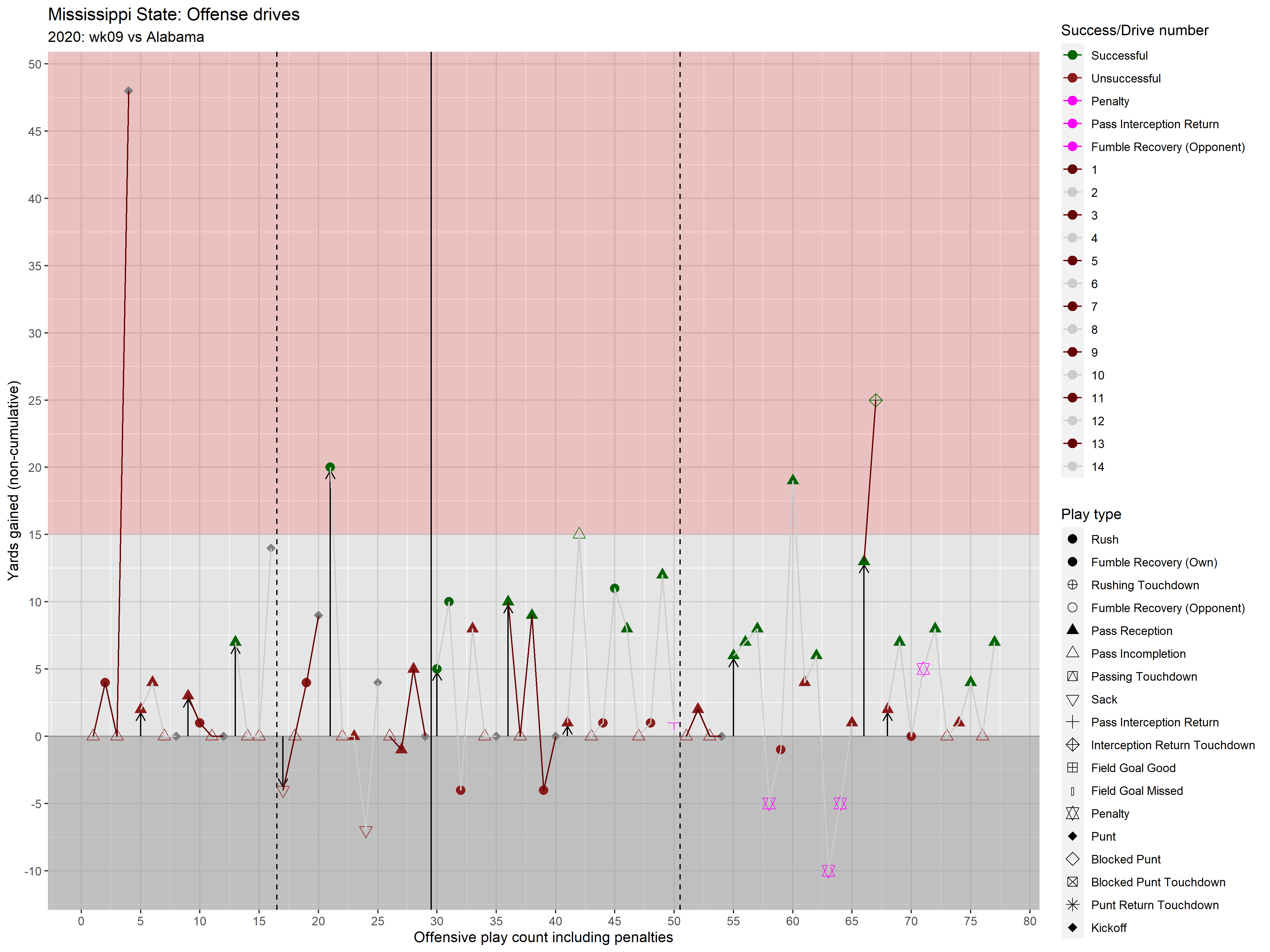Click the Penalty star legend icon
This screenshot has width=1270, height=952.
(1072, 814)
